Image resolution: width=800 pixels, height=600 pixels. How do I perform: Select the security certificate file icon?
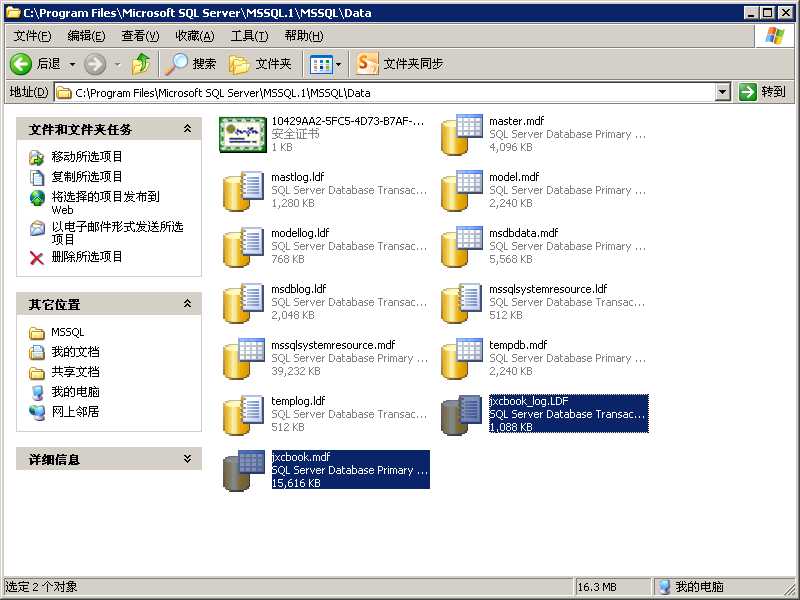pos(243,135)
